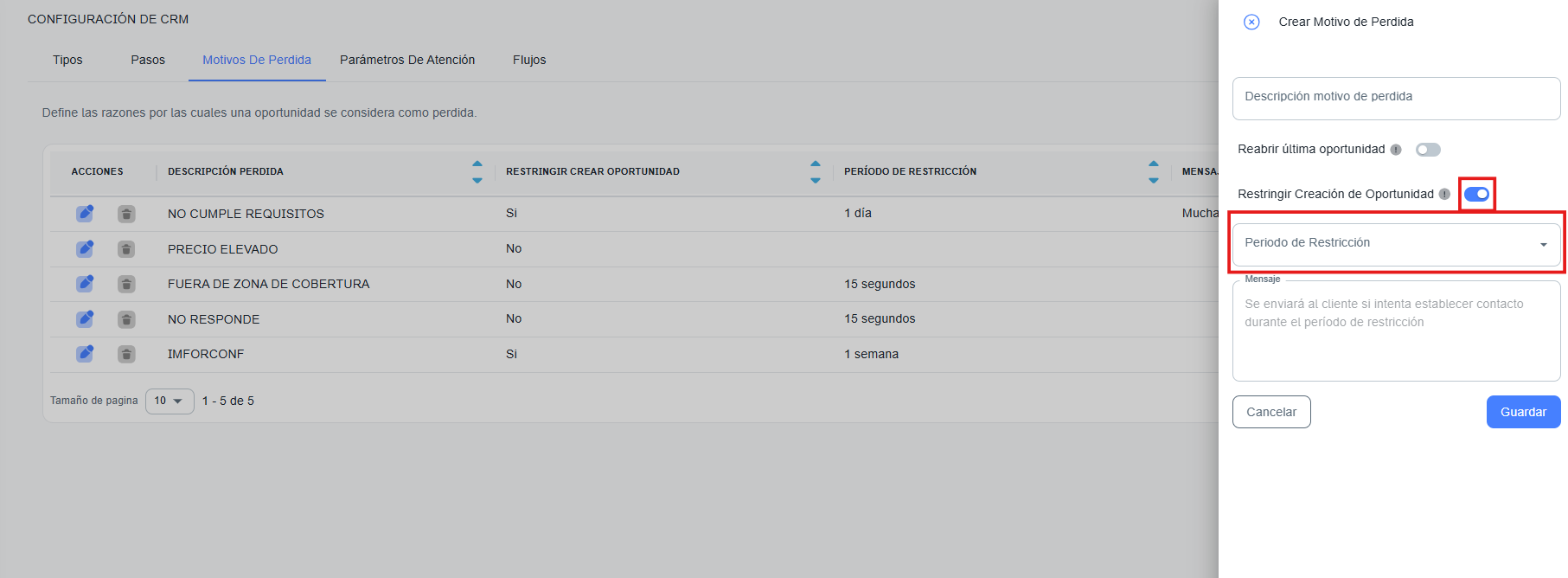Click the Guardar button
Image resolution: width=1568 pixels, height=578 pixels.
click(1523, 412)
